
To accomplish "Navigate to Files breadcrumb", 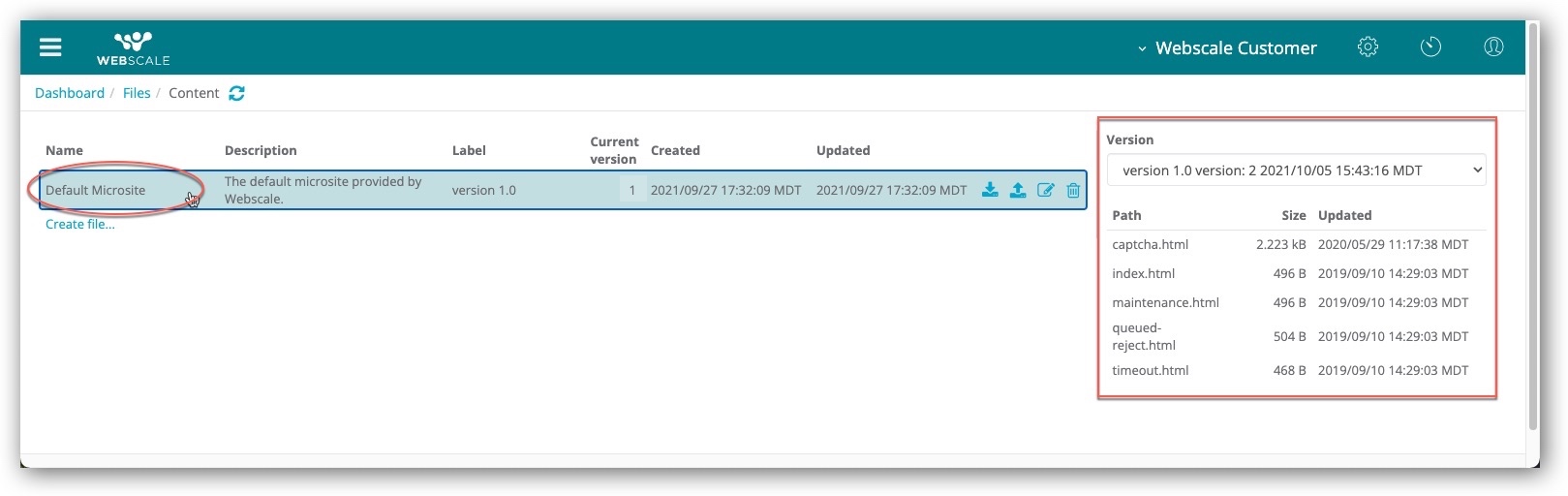I will [x=137, y=93].
